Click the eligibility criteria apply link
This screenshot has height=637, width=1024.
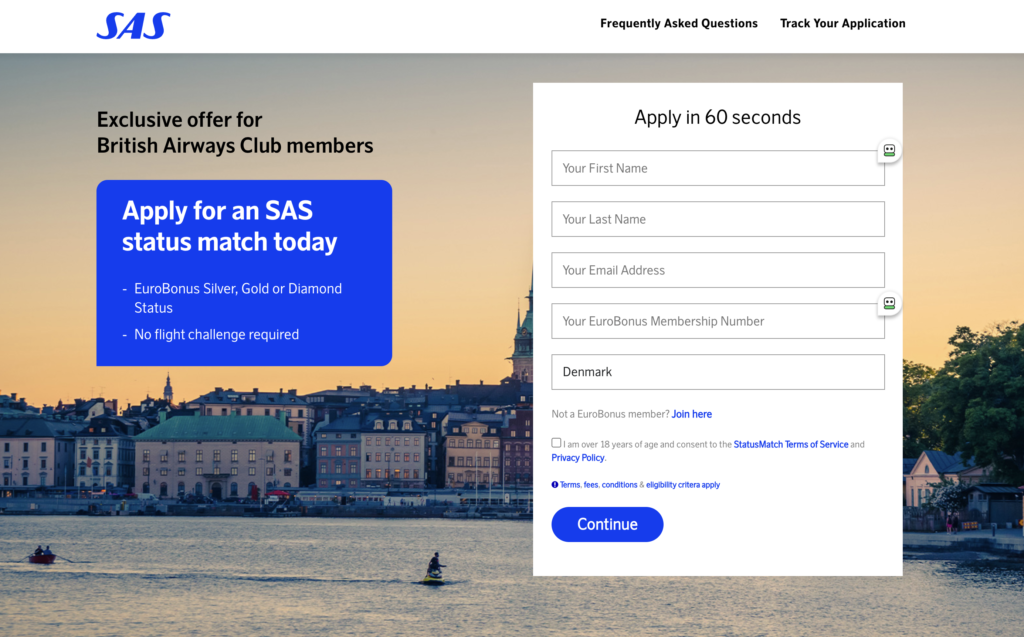coord(683,485)
